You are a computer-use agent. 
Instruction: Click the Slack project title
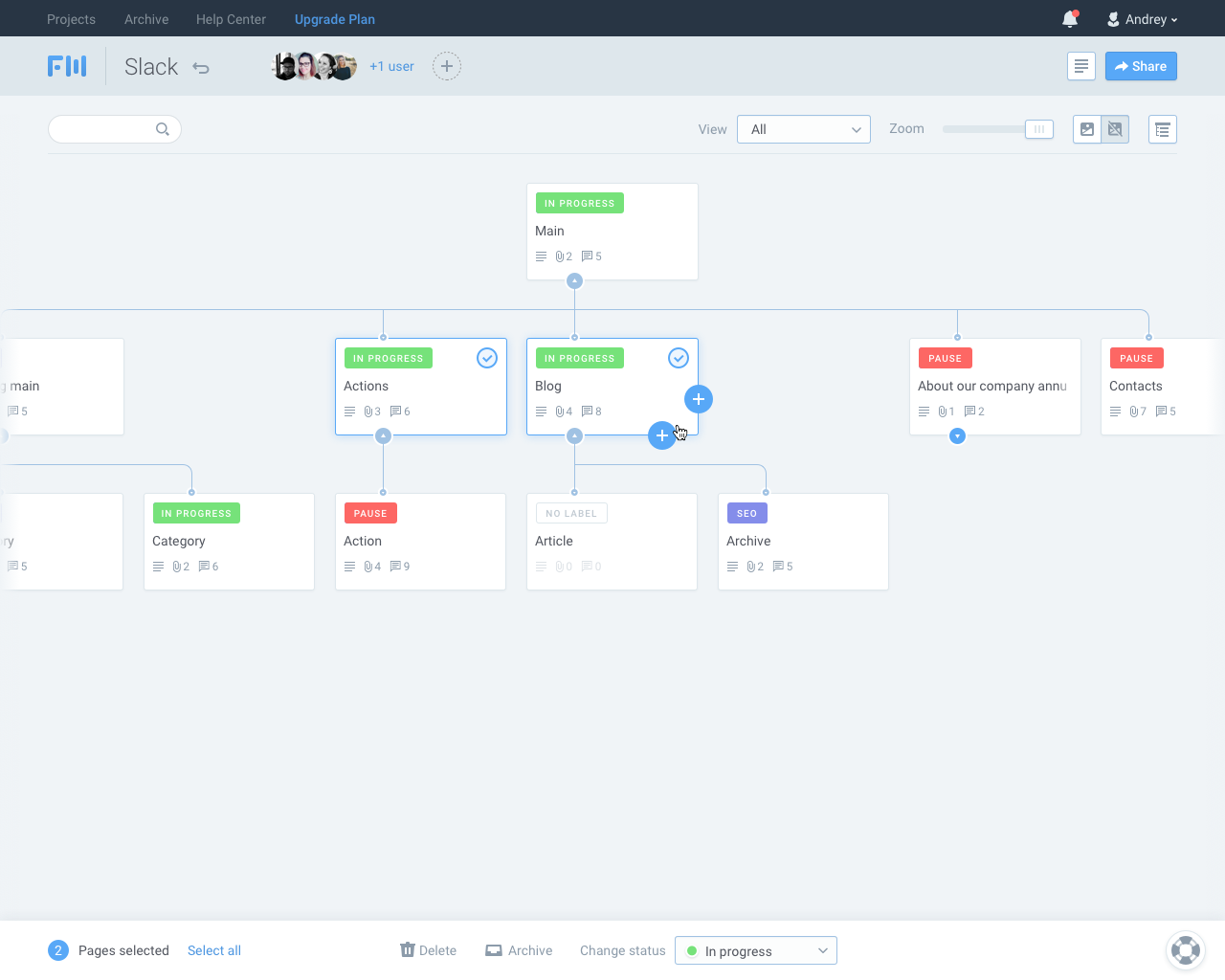[151, 67]
